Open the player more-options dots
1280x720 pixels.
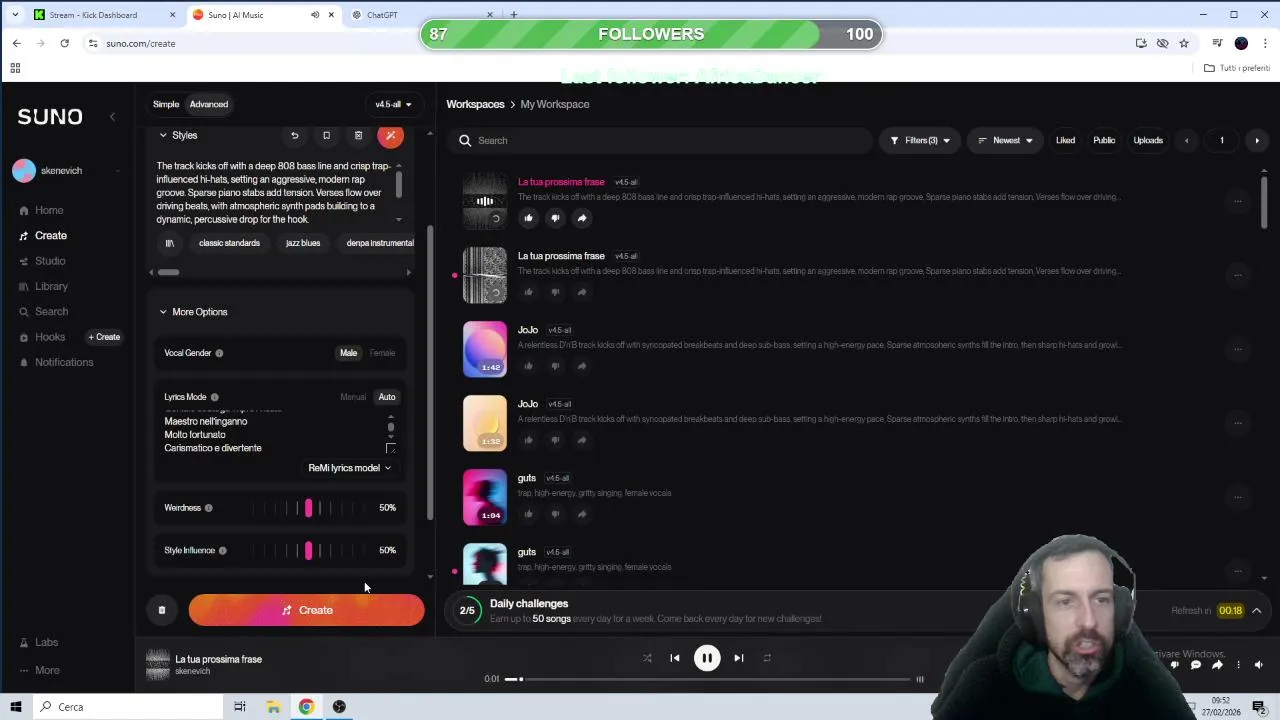pyautogui.click(x=1238, y=665)
